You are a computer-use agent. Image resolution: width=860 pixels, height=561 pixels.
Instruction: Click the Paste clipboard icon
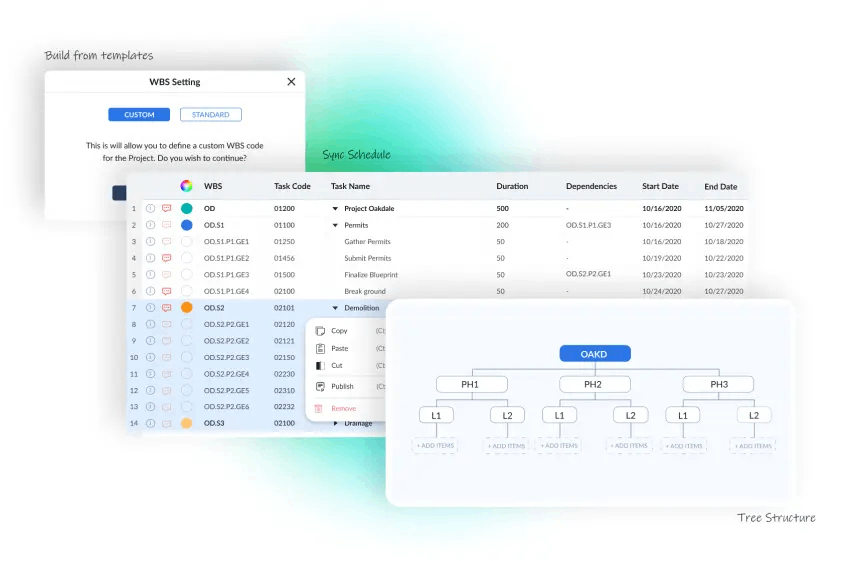pos(320,348)
